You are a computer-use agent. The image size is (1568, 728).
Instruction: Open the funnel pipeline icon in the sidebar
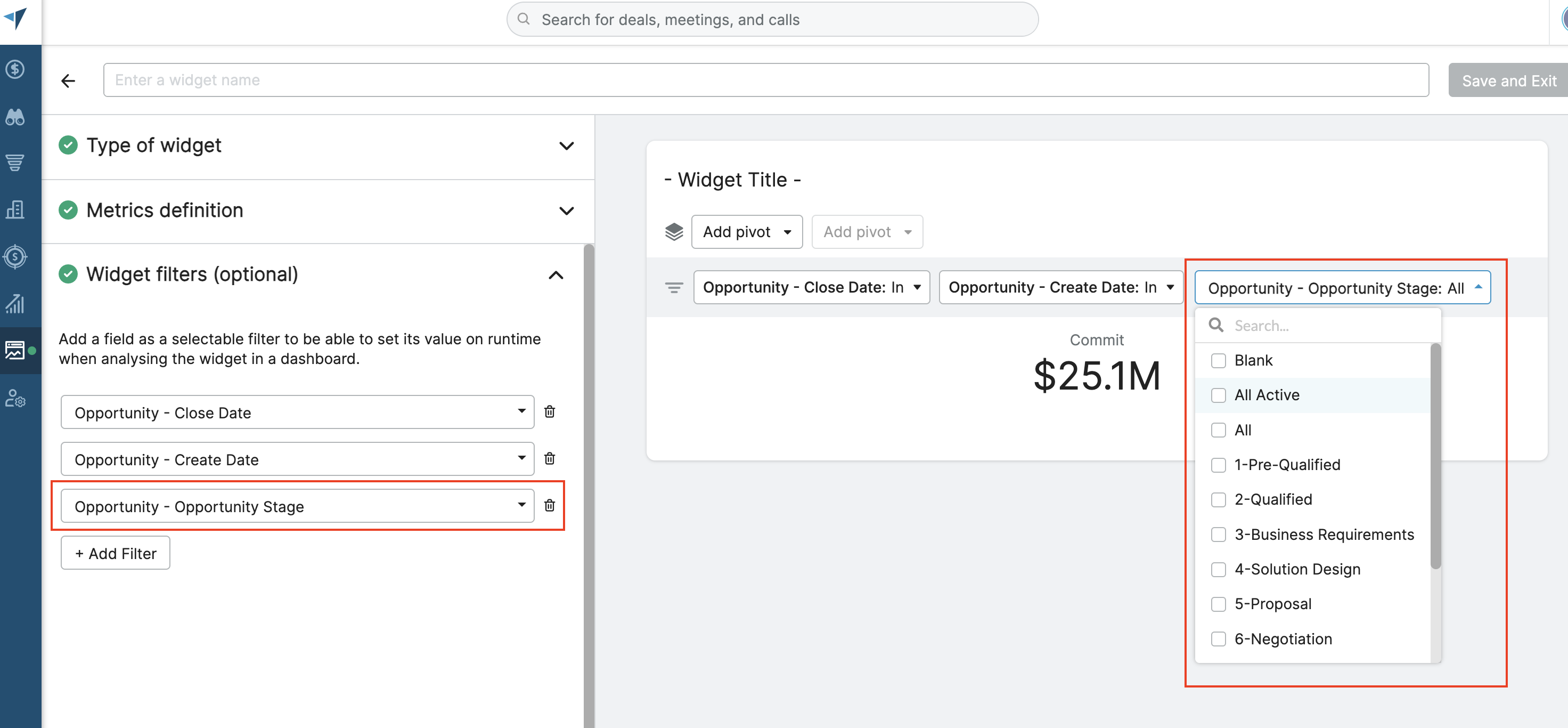15,163
